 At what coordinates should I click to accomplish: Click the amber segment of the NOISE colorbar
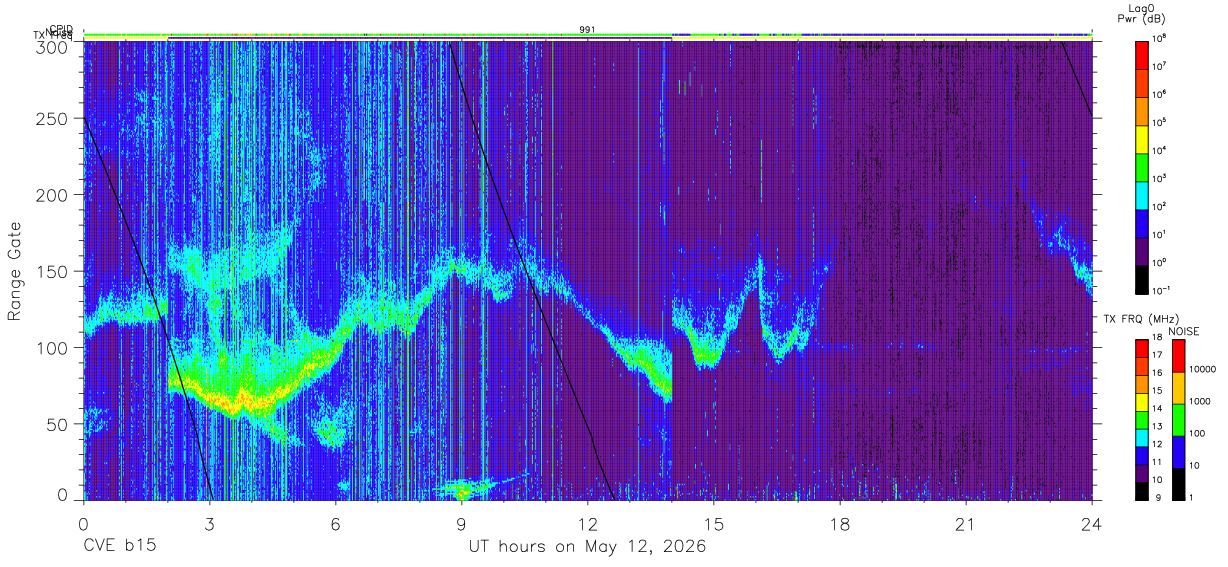tap(1178, 388)
